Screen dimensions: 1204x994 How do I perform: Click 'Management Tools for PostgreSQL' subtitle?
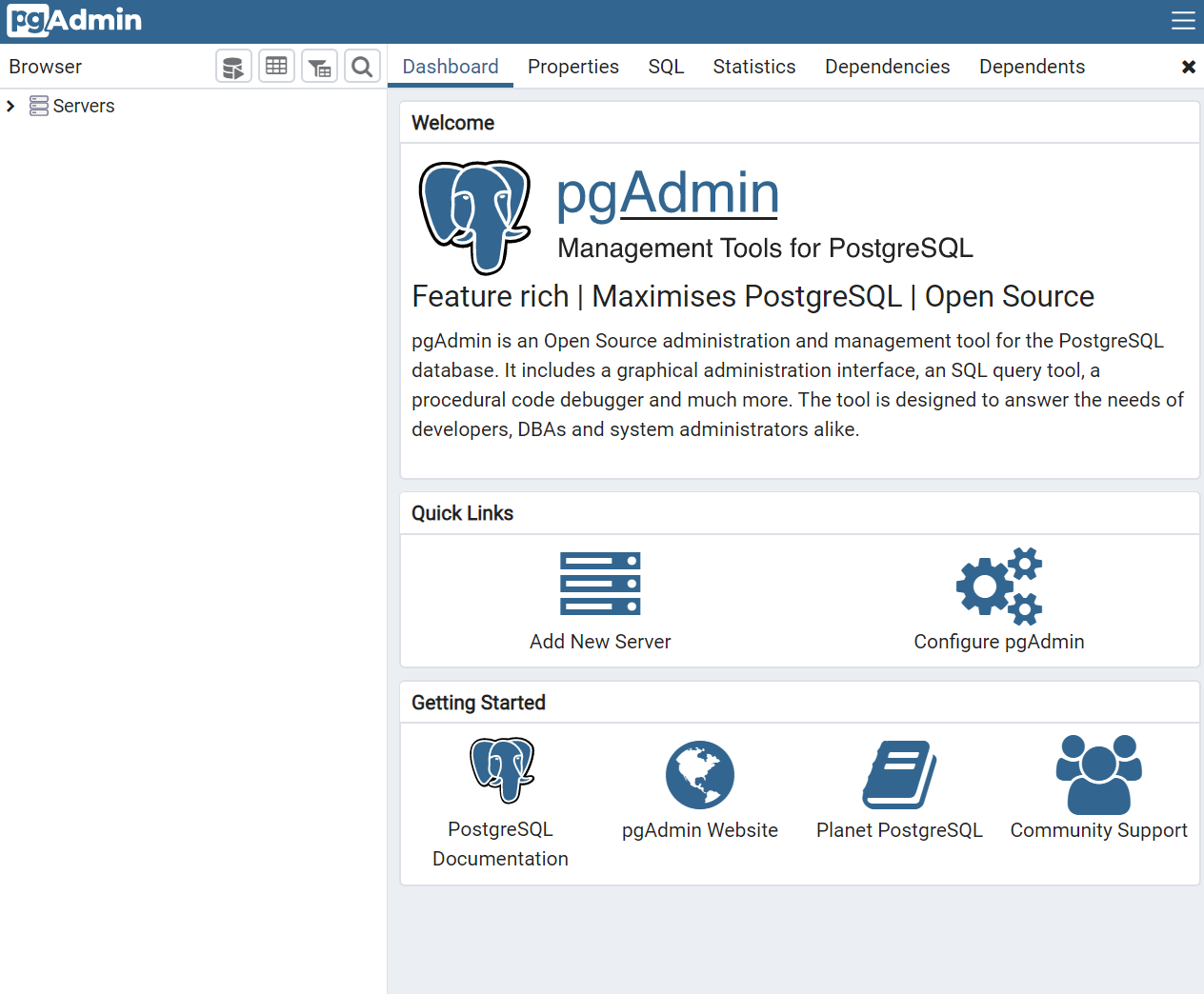tap(766, 248)
